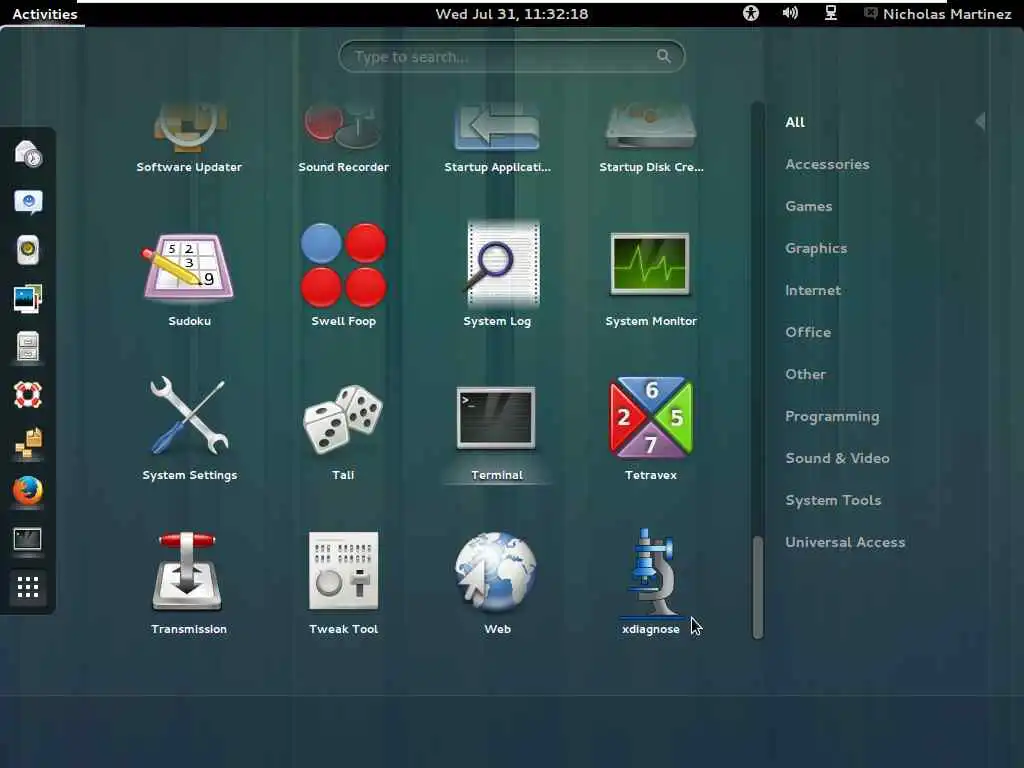Launch the Sound Recorder app
The image size is (1024, 768).
pyautogui.click(x=344, y=137)
